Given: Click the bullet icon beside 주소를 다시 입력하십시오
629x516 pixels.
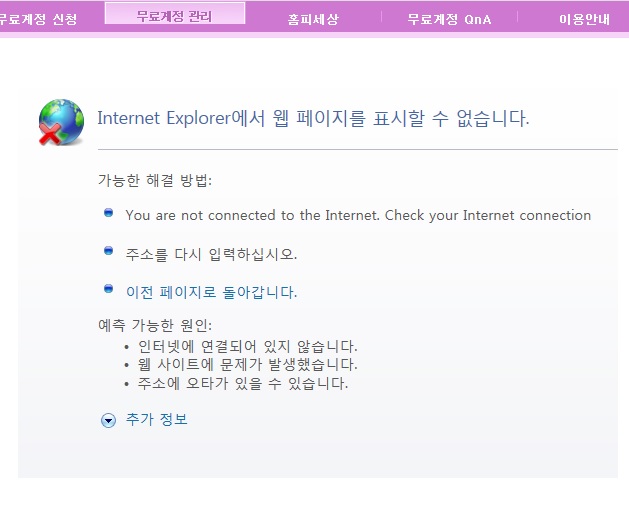Looking at the screenshot, I should 108,251.
